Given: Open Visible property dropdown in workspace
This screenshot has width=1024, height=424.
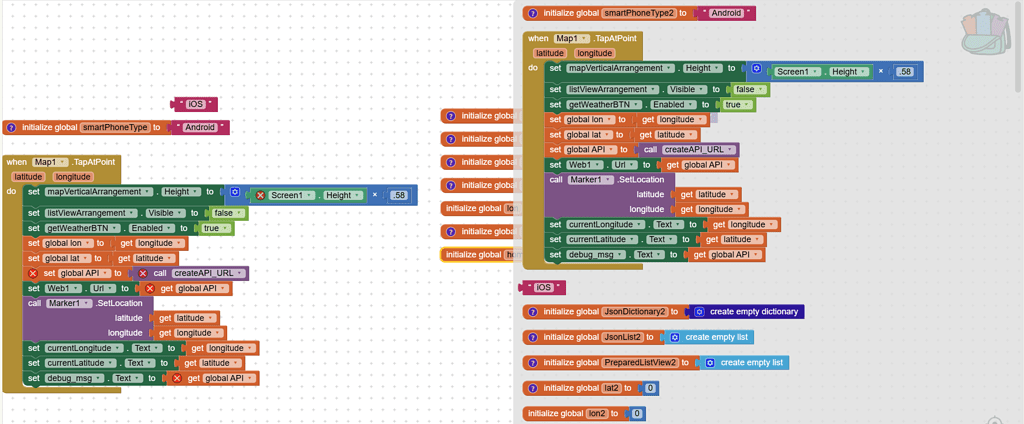Looking at the screenshot, I should click(x=165, y=213).
